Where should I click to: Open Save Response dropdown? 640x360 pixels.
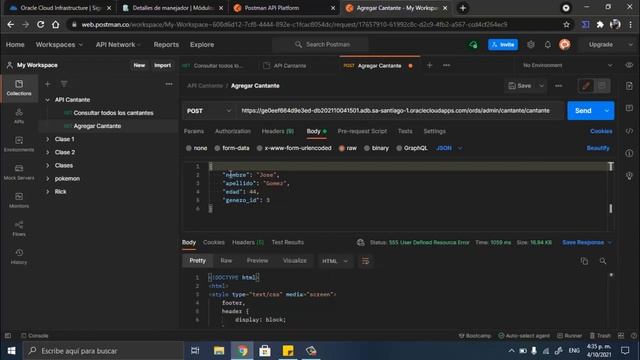tap(587, 242)
